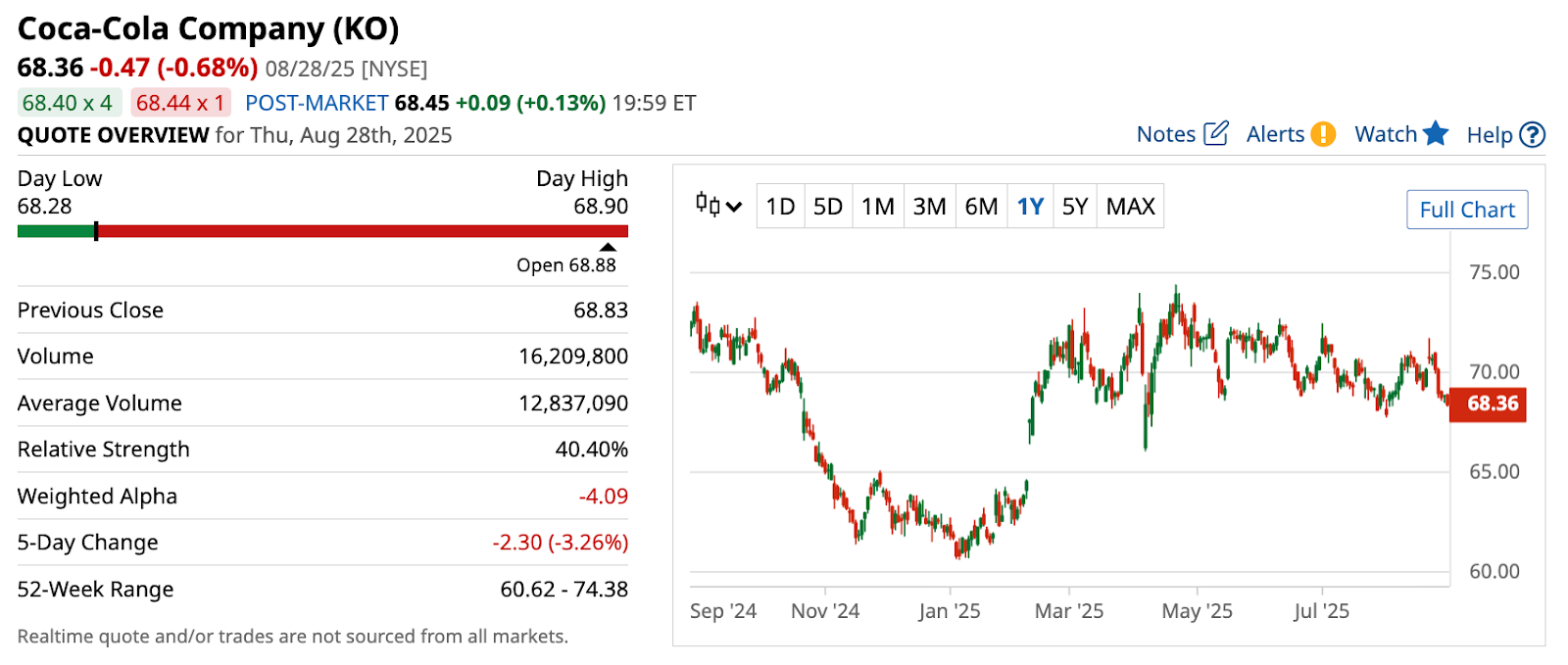
Task: Open the candlestick chart type dropdown
Action: [x=718, y=206]
